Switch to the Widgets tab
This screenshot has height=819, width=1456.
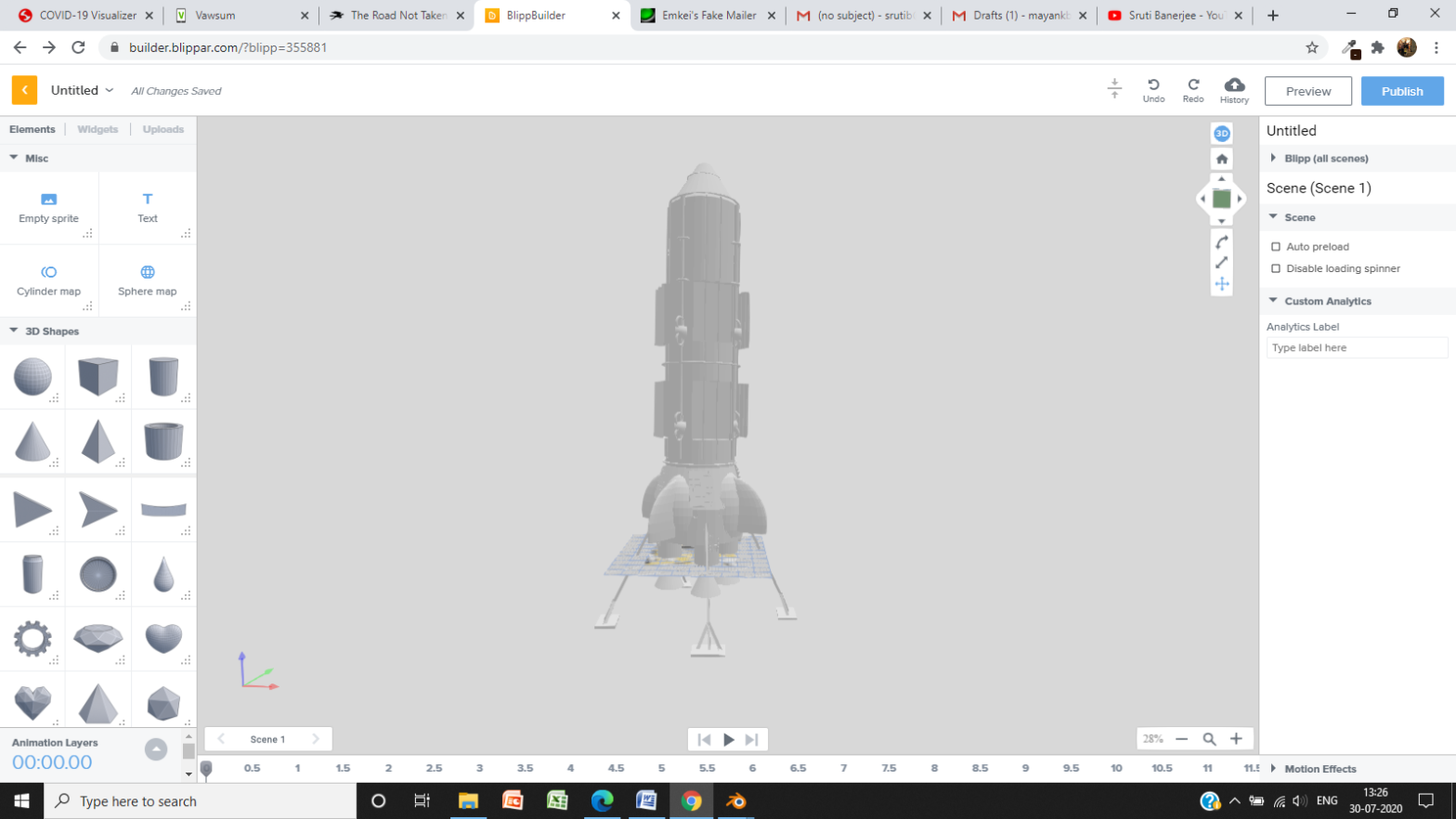[x=97, y=129]
